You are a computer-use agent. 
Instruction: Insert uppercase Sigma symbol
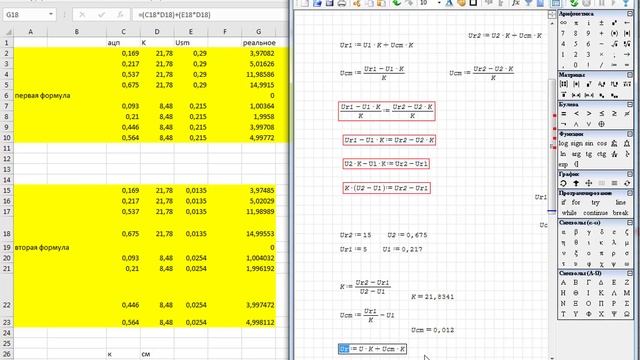pyautogui.click(x=627, y=304)
